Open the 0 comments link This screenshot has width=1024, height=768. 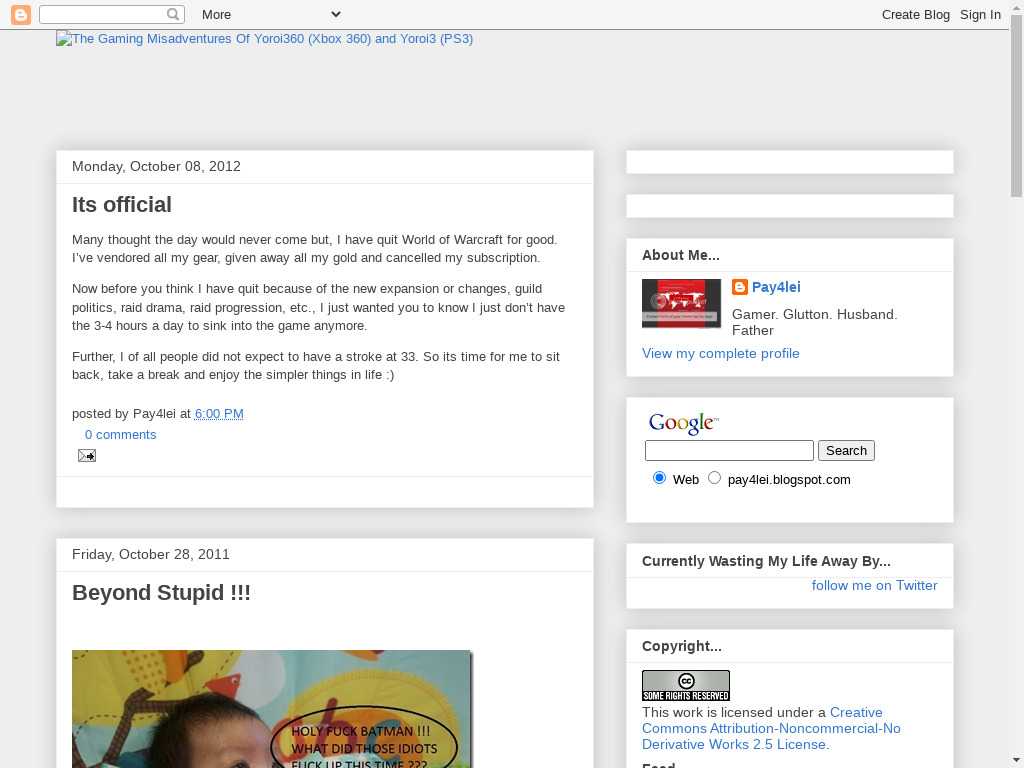[x=120, y=435]
